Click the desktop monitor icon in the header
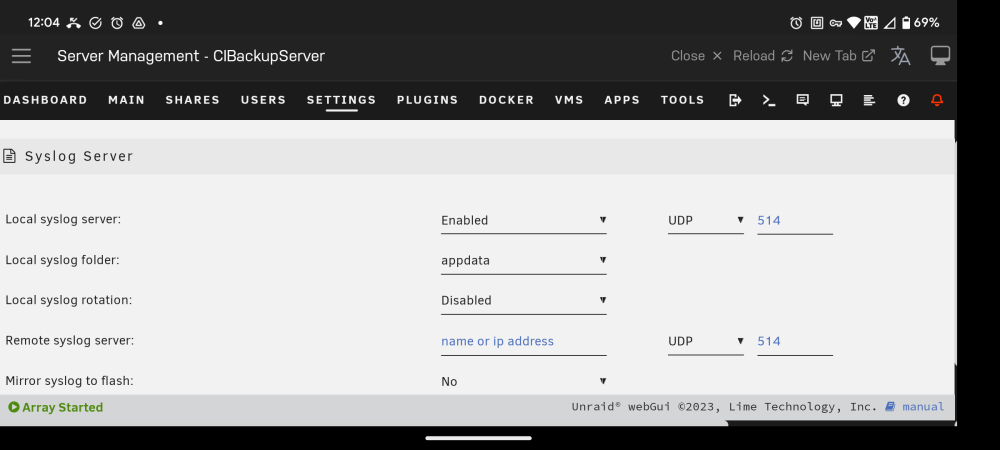 point(940,55)
